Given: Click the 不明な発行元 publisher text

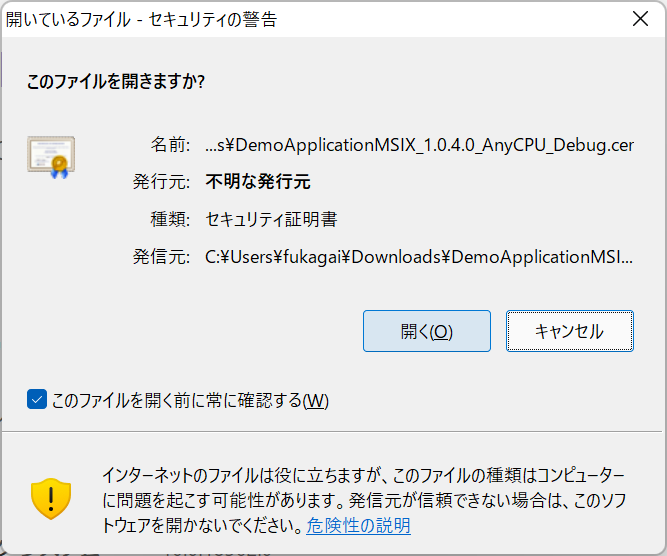Looking at the screenshot, I should coord(258,182).
